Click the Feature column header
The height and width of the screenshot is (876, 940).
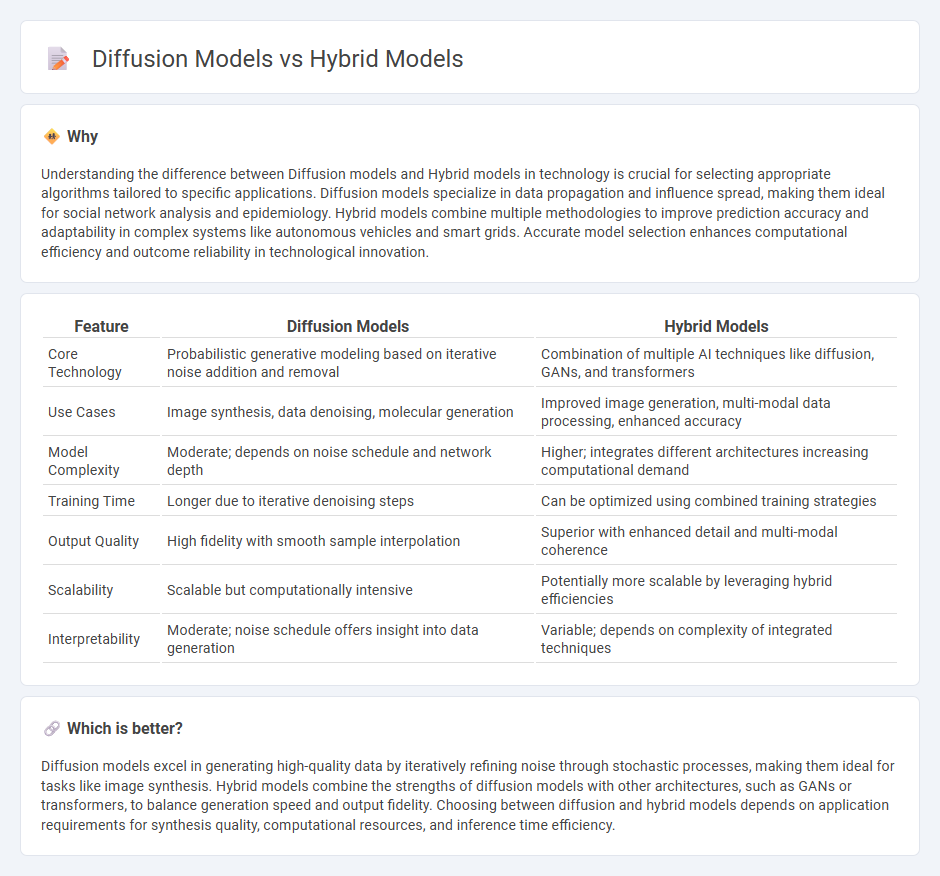[x=101, y=326]
